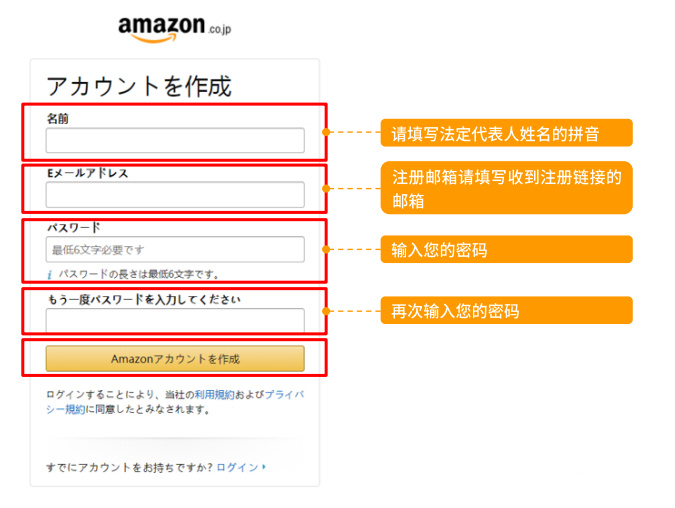Select the orange 输入您的密码 callout
Image resolution: width=675 pixels, height=508 pixels.
pos(505,249)
